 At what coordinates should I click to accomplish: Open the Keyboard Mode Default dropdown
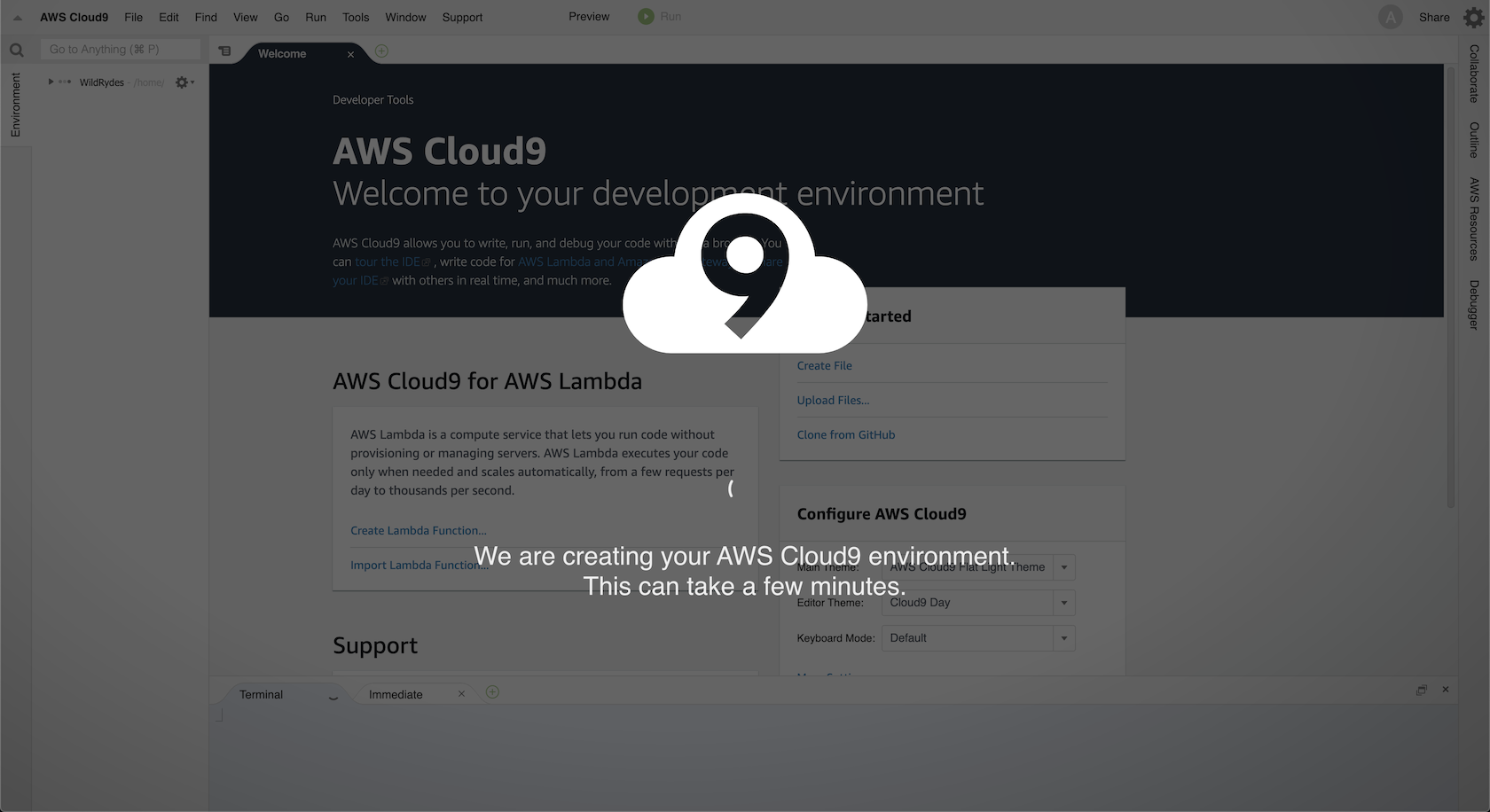pyautogui.click(x=978, y=638)
